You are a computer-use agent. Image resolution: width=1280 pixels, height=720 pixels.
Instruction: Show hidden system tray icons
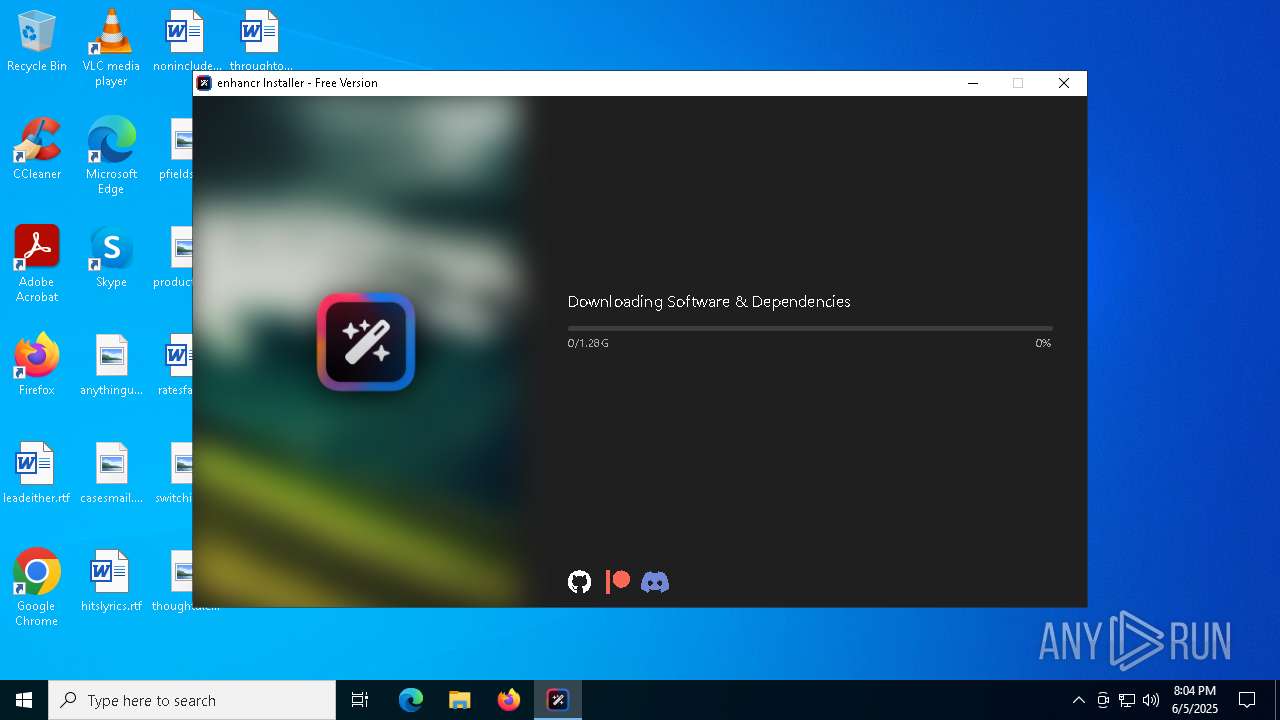click(x=1078, y=700)
